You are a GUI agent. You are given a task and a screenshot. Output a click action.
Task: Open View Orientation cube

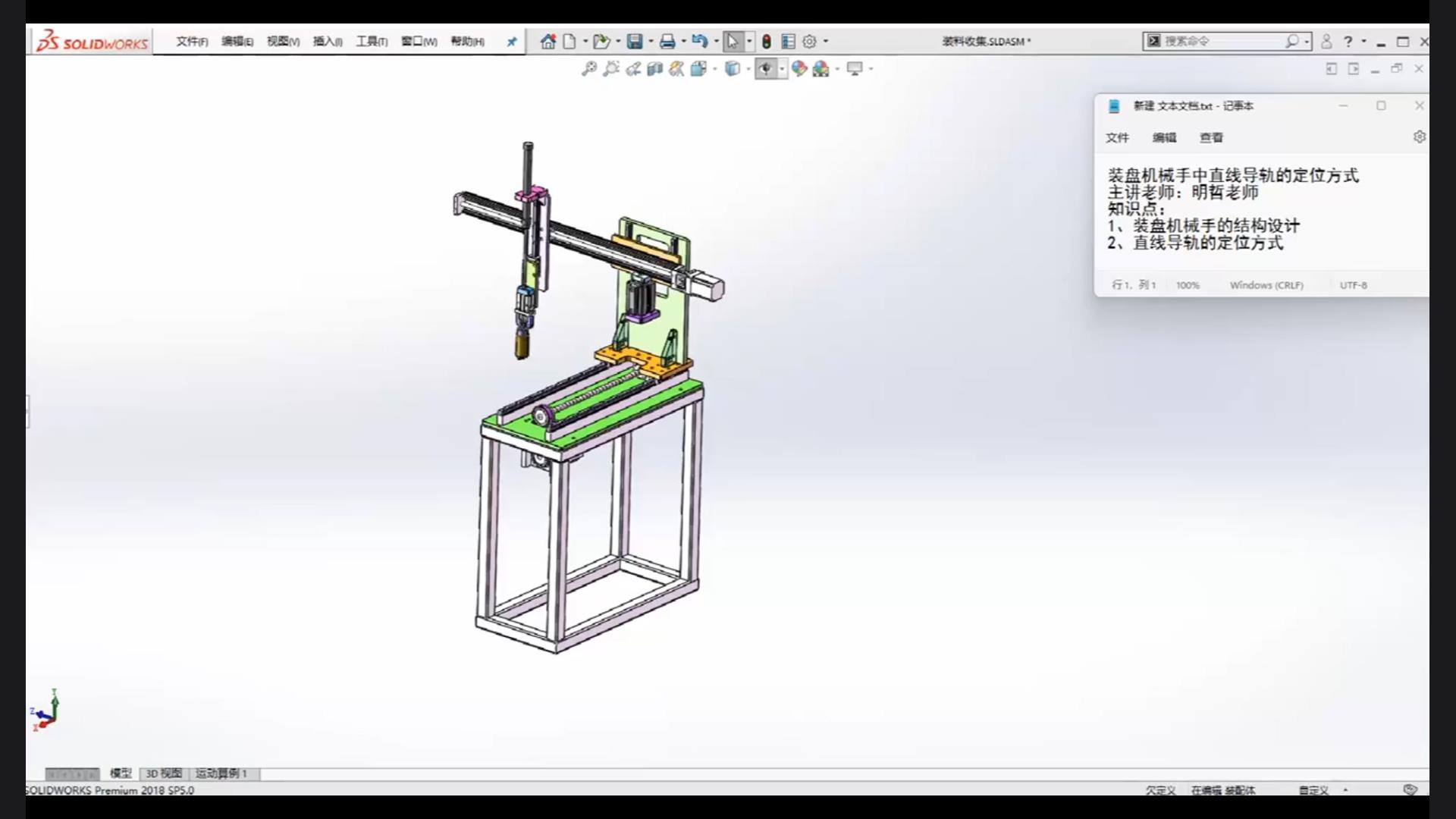click(698, 69)
